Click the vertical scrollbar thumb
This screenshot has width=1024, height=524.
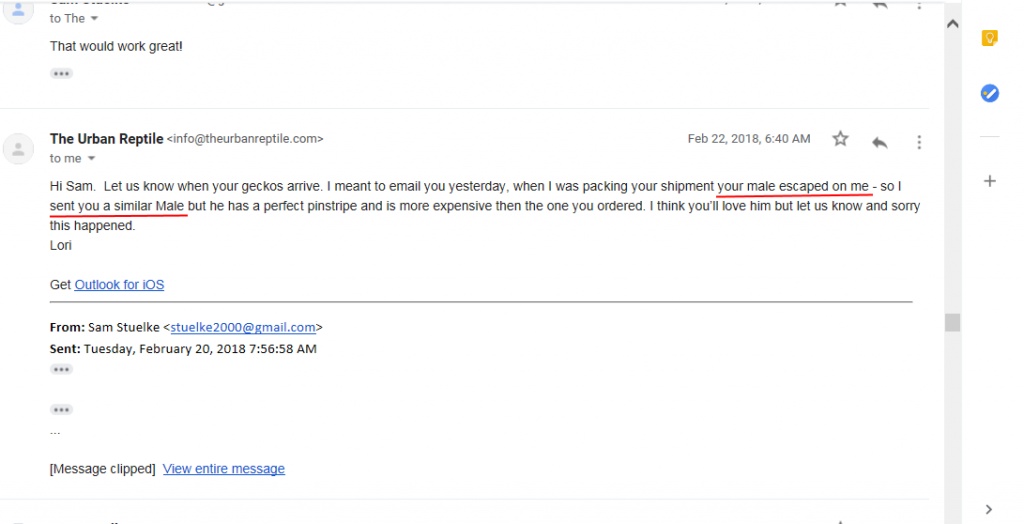click(953, 322)
